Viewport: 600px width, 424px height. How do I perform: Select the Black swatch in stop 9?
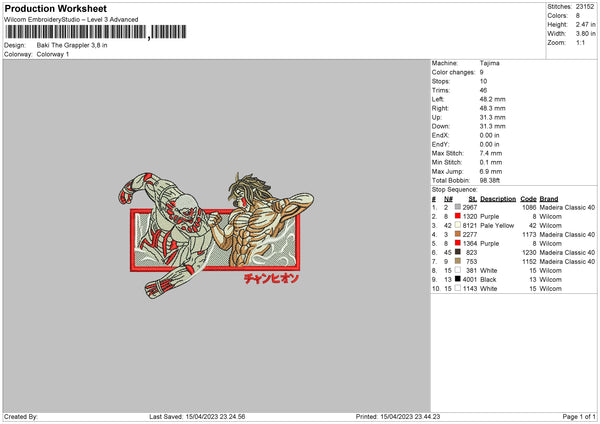[458, 279]
